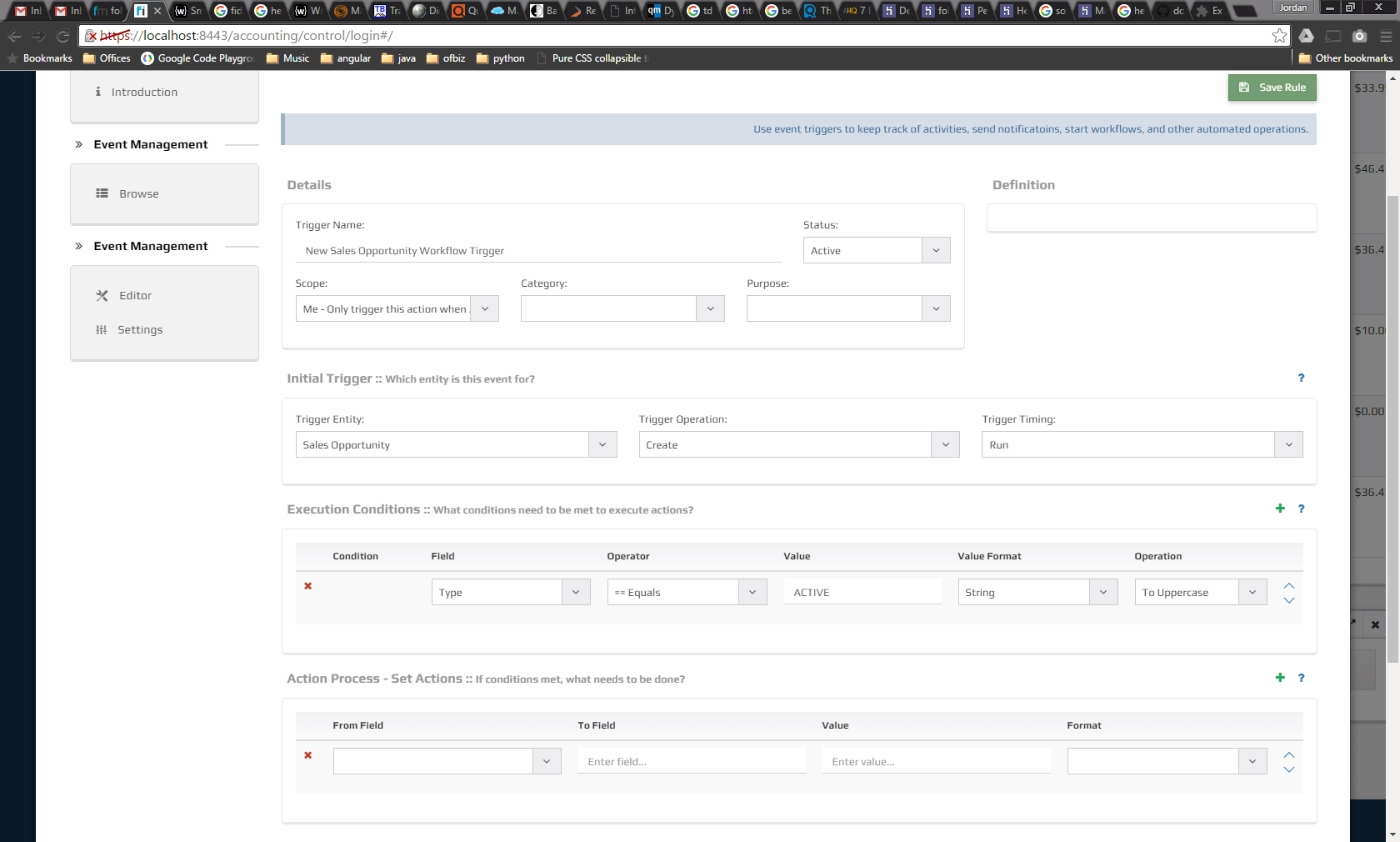
Task: Click the Definition text box
Action: (1152, 218)
